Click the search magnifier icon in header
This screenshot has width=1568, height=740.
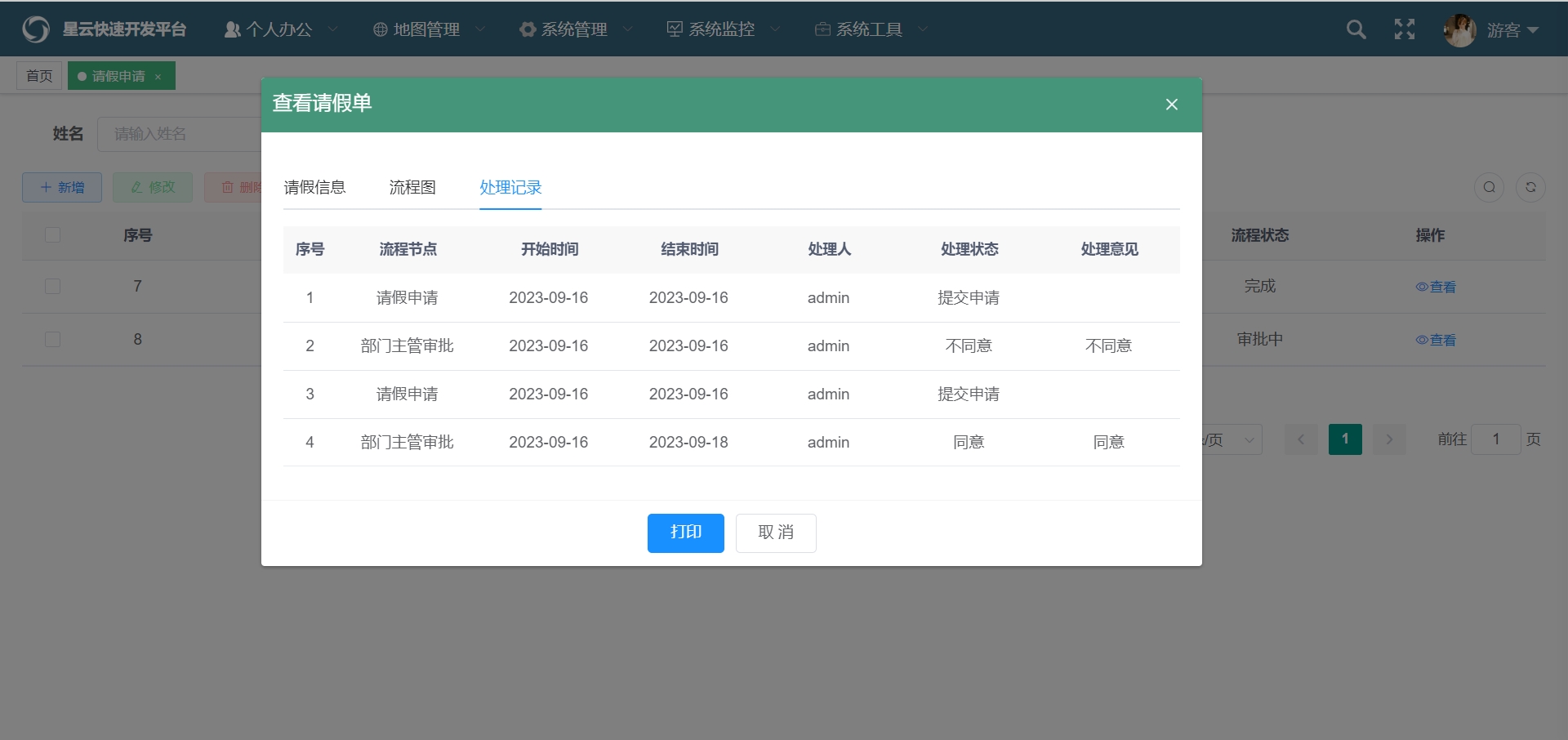pyautogui.click(x=1356, y=29)
